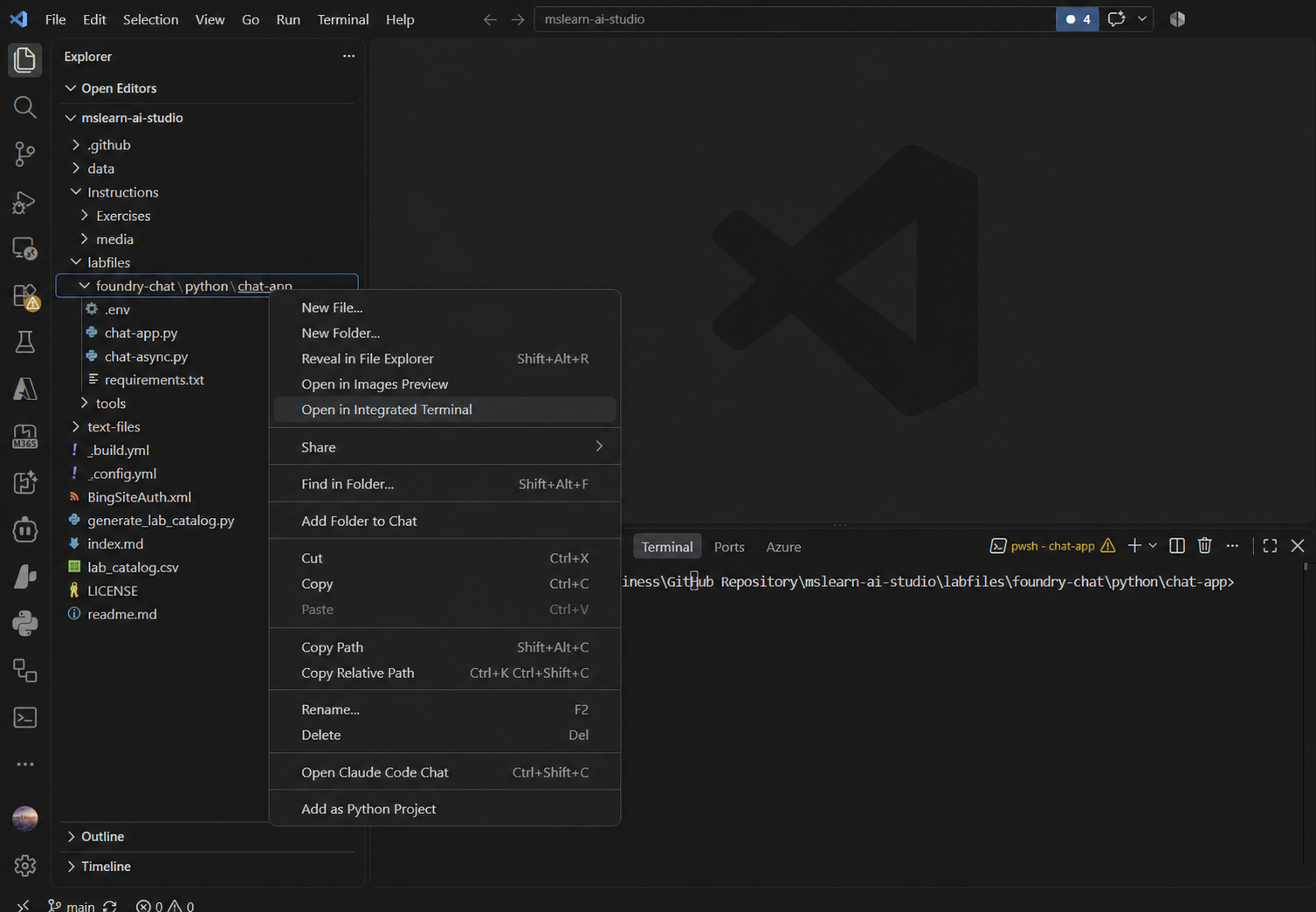The image size is (1316, 912).
Task: Switch to the Azure panel tab
Action: pos(783,547)
